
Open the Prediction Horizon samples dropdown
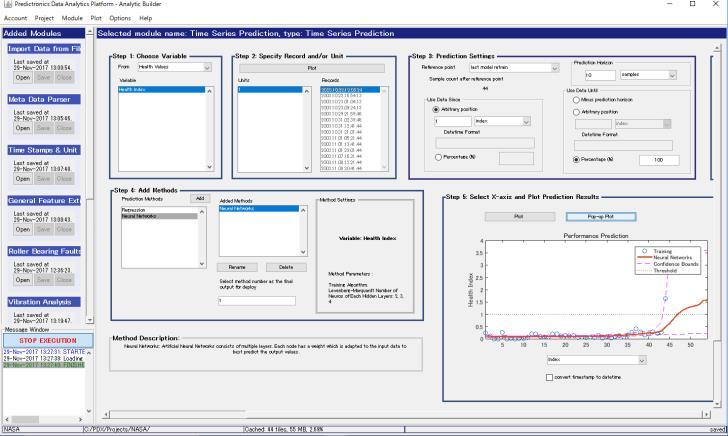[x=672, y=74]
